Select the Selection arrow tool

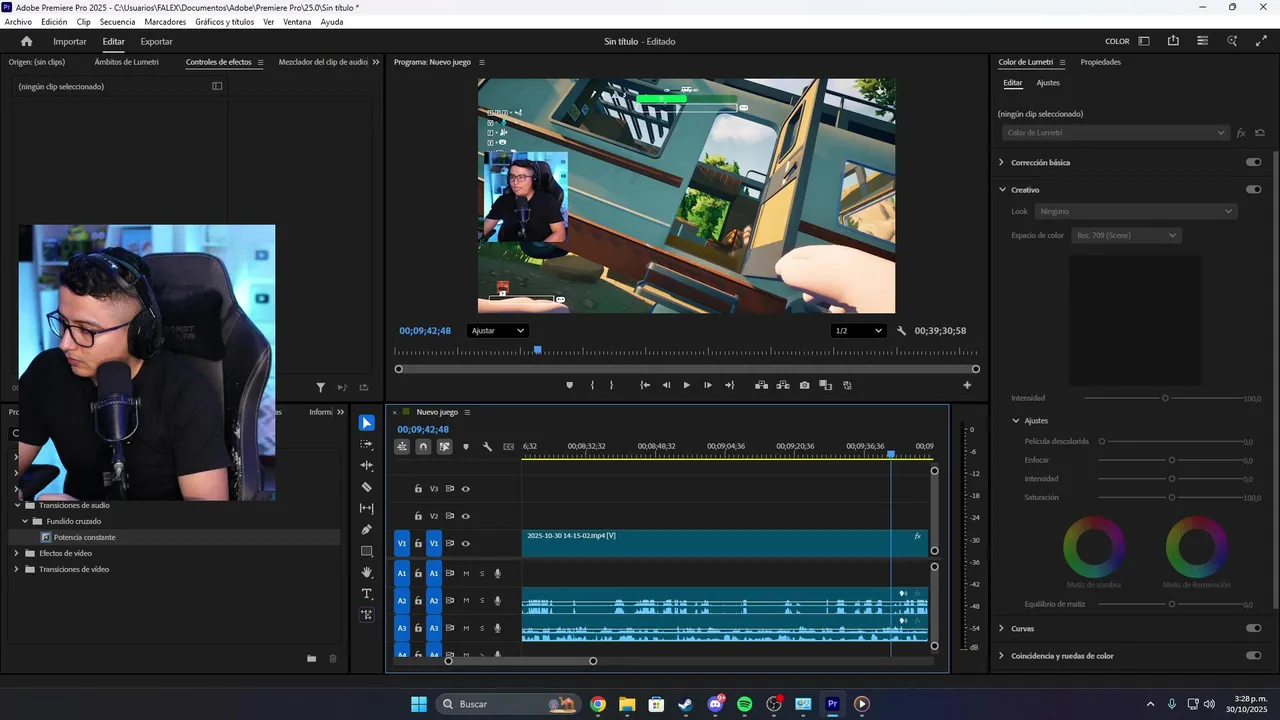367,423
